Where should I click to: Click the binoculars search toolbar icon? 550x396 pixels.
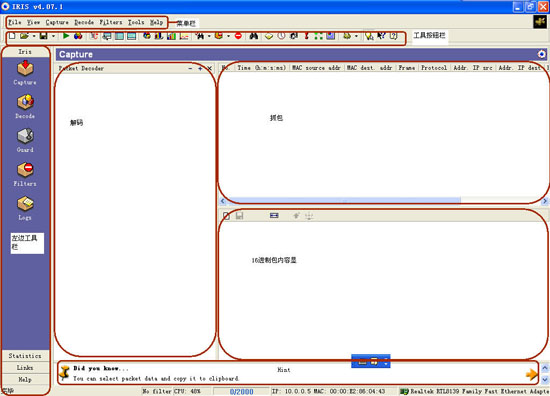point(254,36)
